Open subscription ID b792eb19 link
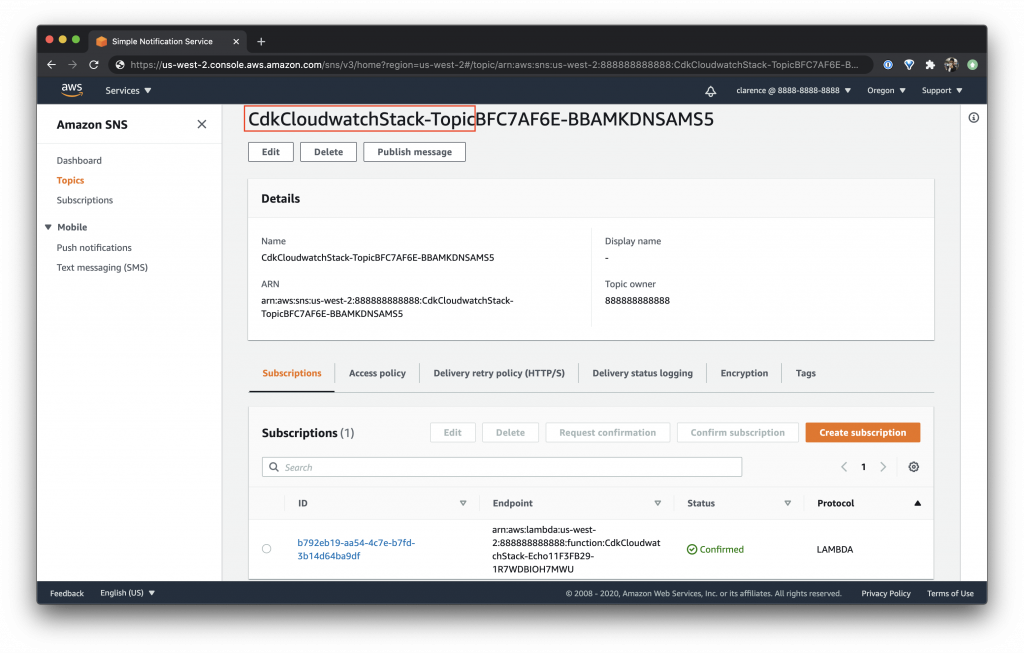 point(356,549)
